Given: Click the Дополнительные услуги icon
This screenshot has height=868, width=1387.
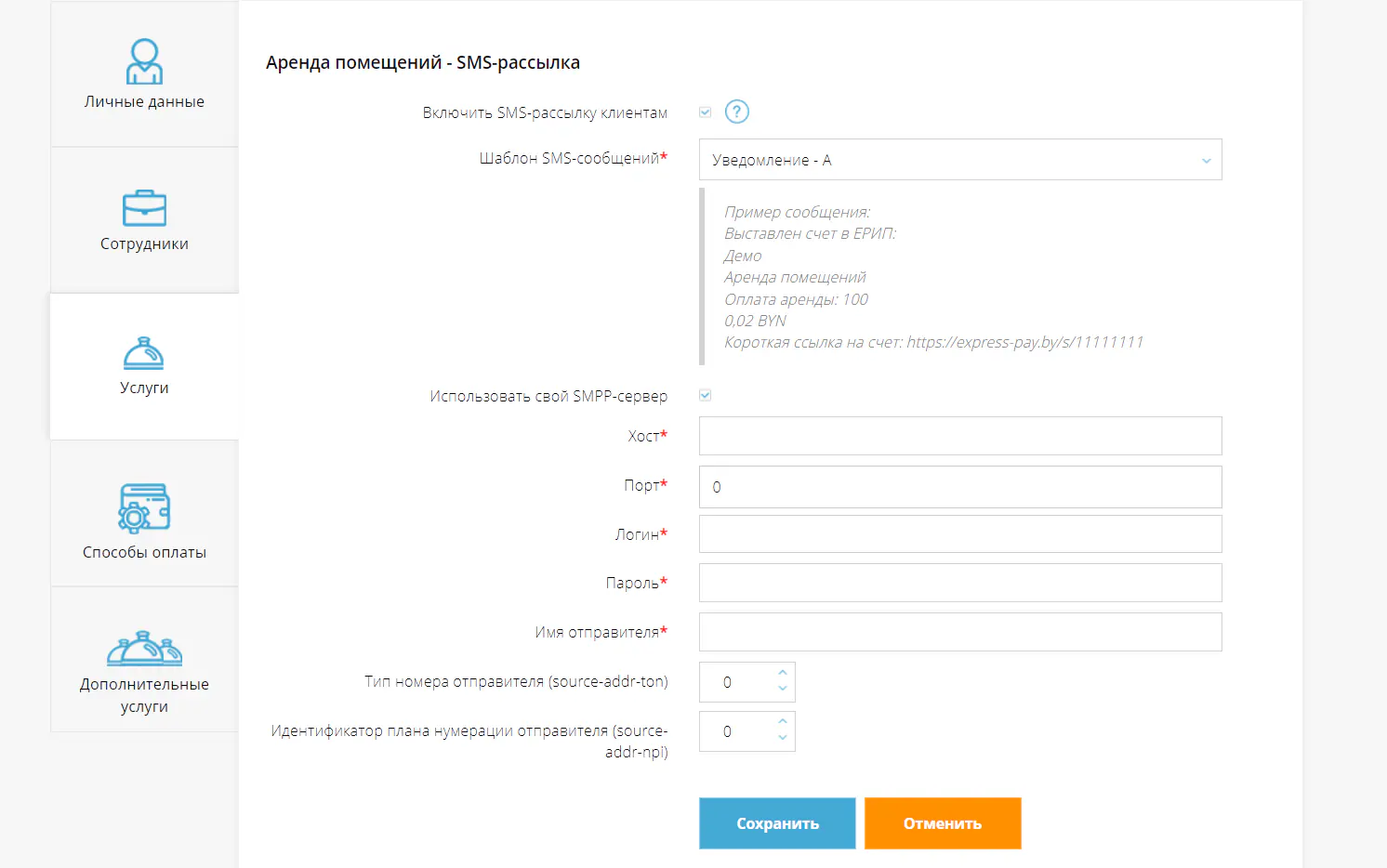Looking at the screenshot, I should pos(144,649).
